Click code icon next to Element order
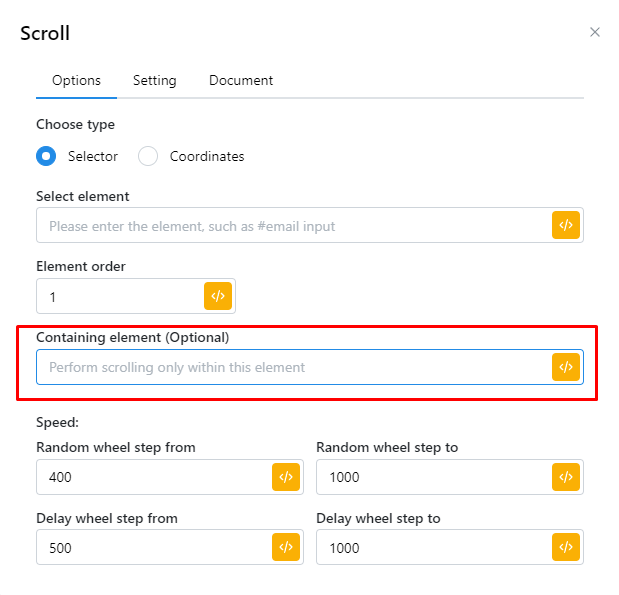 (218, 296)
